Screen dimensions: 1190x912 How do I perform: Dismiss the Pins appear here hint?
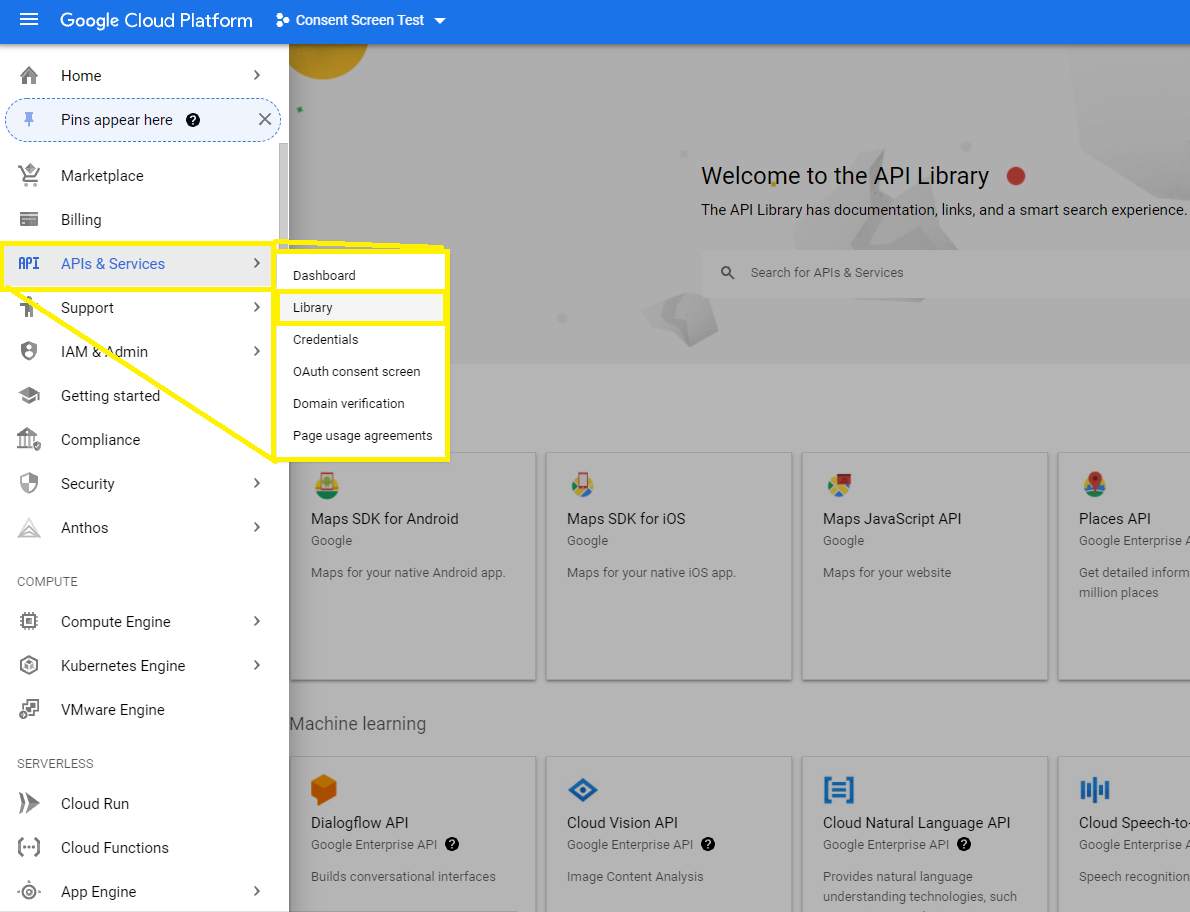point(265,119)
